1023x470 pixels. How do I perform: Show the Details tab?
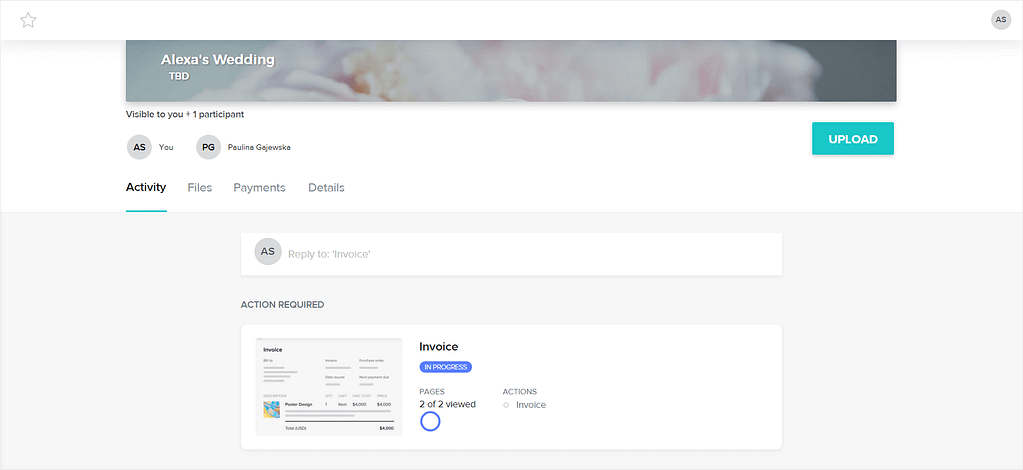point(326,187)
